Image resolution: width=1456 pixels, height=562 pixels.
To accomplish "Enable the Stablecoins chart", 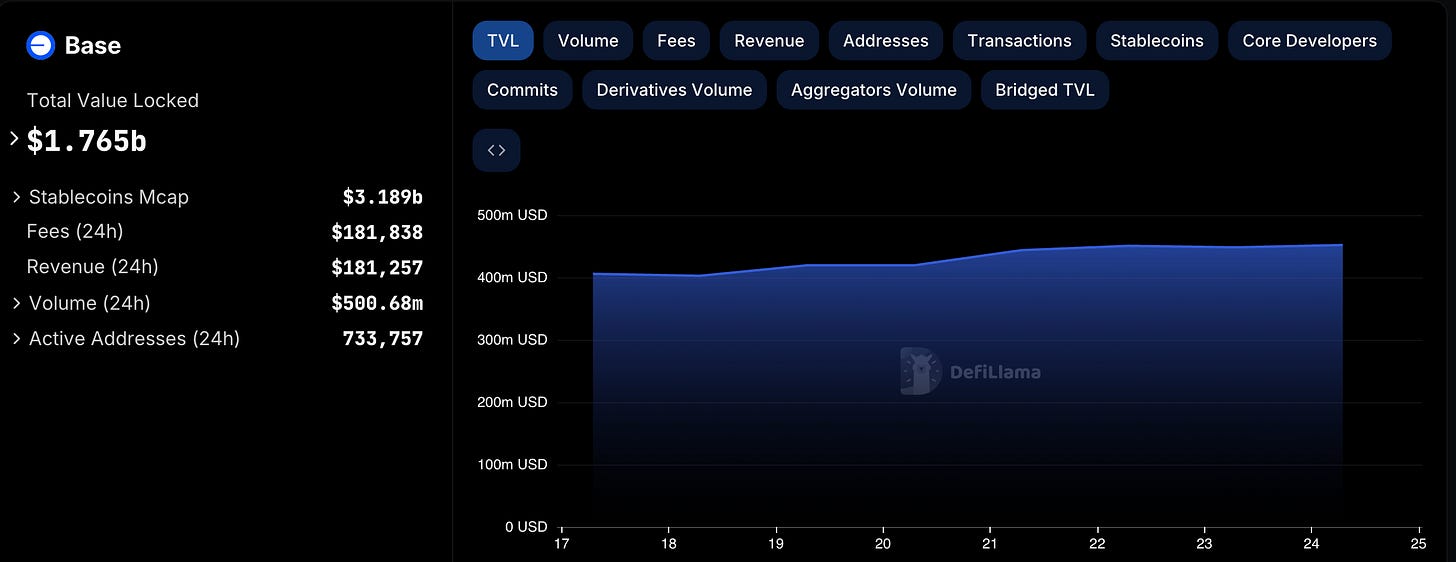I will tap(1157, 41).
